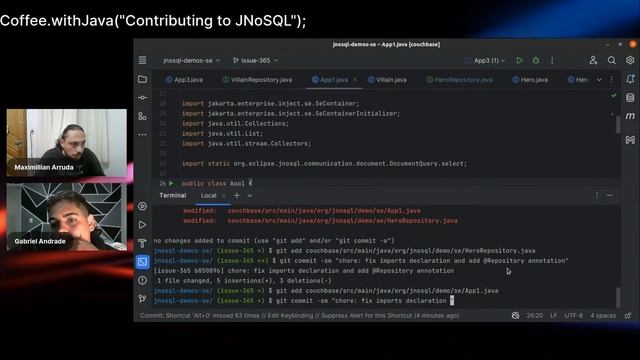Open the tool window below Maven

coord(630,140)
